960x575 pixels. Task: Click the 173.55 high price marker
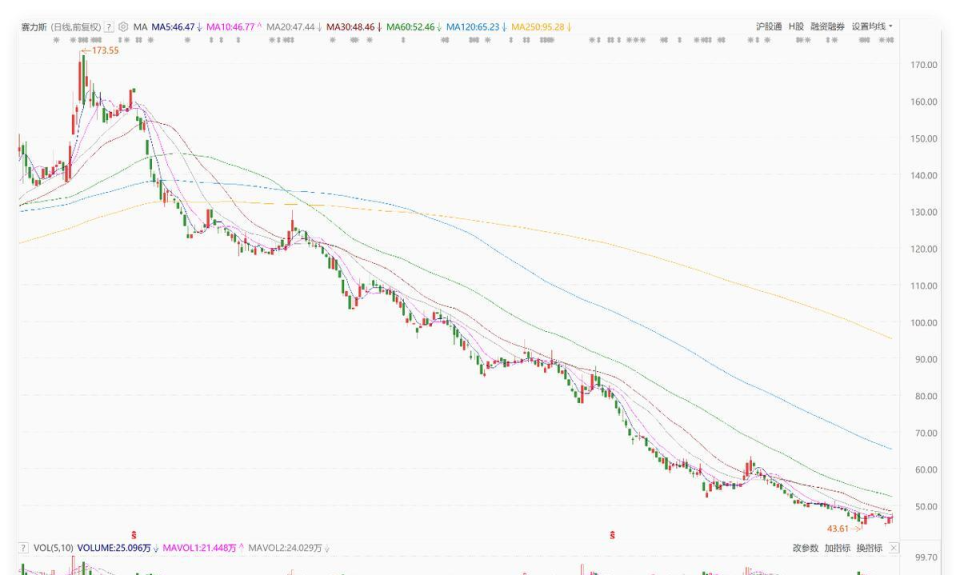(x=105, y=50)
